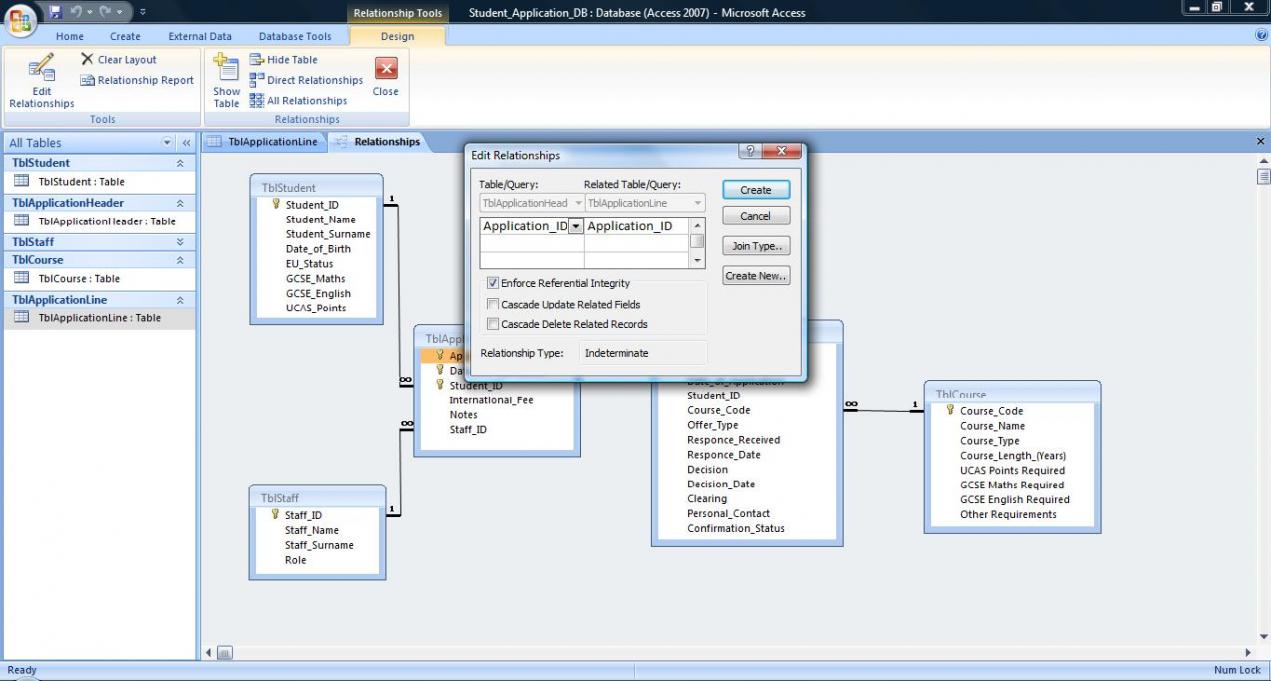Viewport: 1271px width, 681px height.
Task: Collapse the navigation pane with shutter button
Action: tap(186, 143)
